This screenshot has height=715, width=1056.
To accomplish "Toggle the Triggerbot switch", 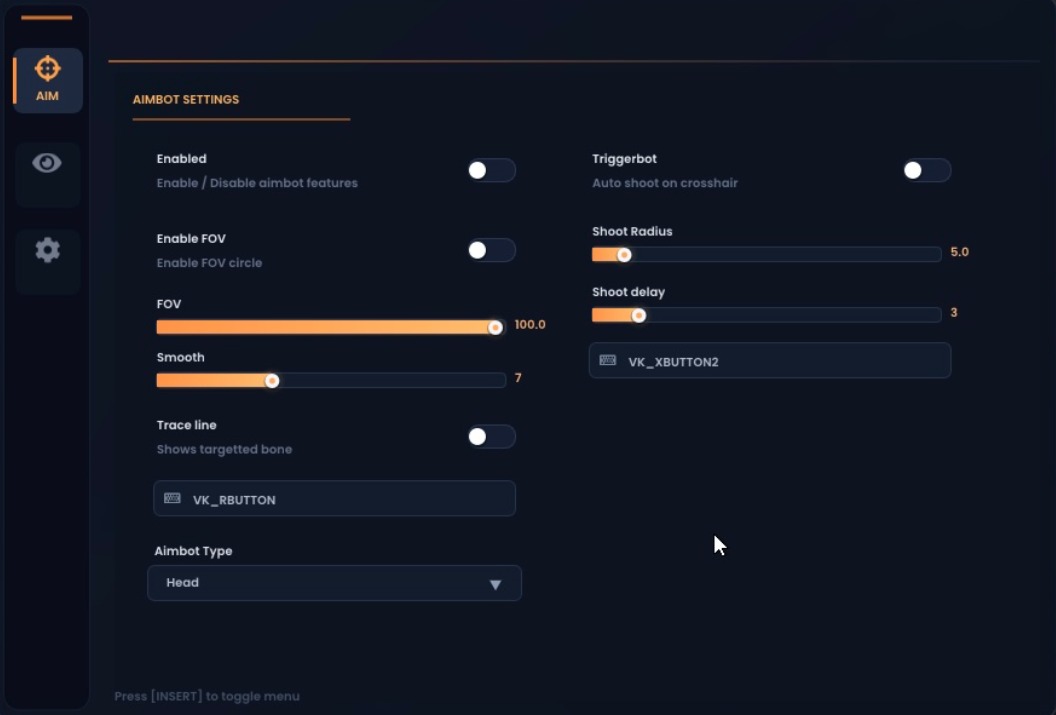I will coord(926,170).
